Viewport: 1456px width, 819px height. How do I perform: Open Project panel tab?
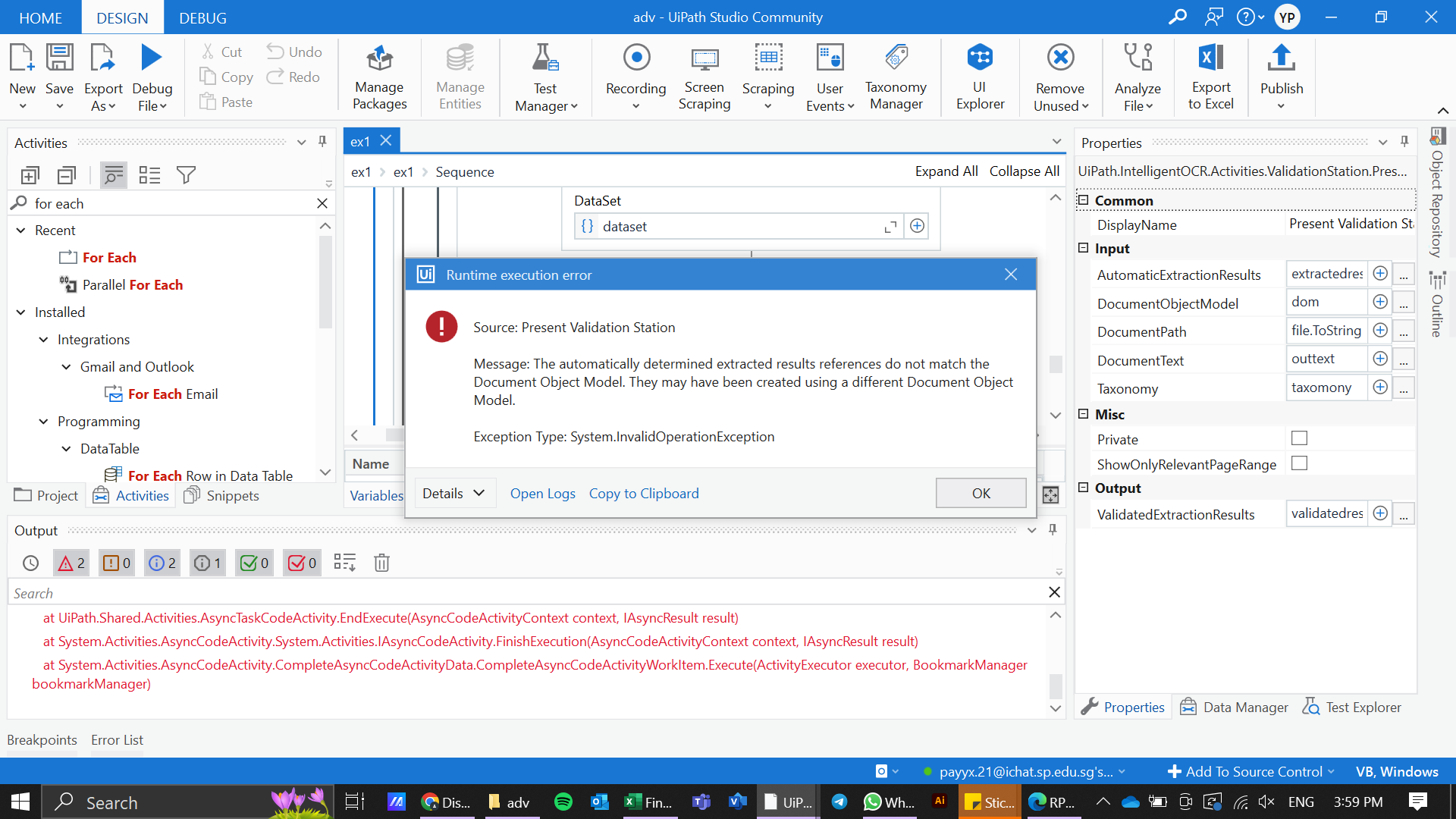coord(46,495)
